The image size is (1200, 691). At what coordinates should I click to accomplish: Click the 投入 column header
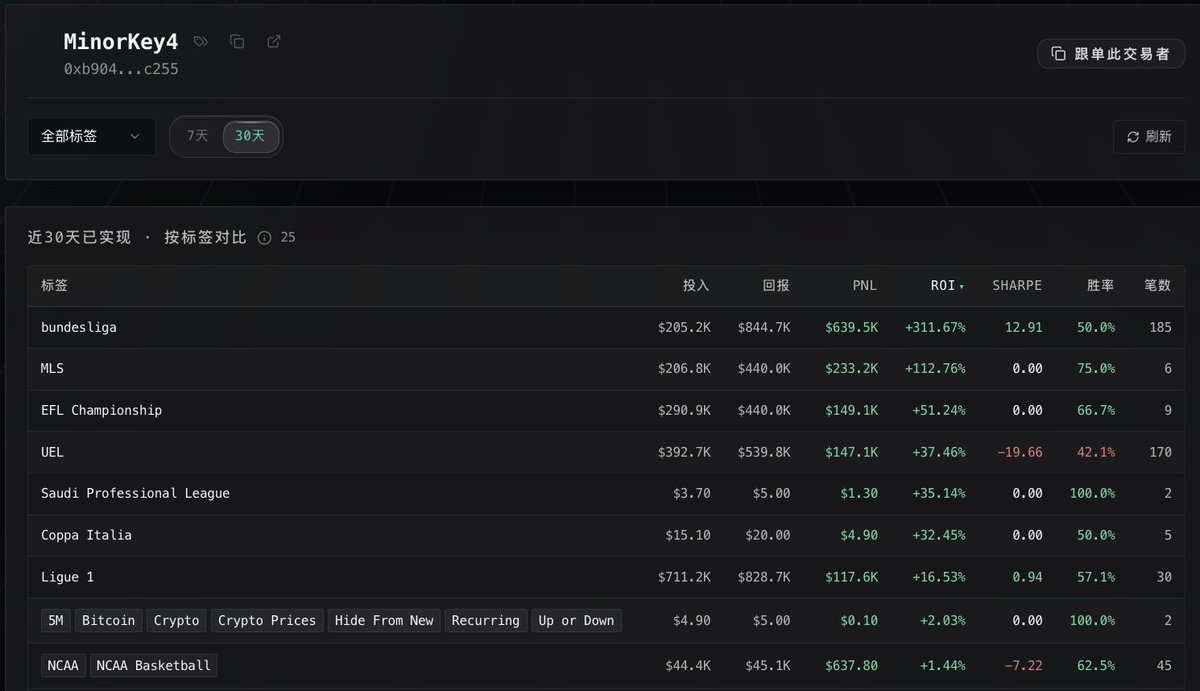pyautogui.click(x=696, y=286)
